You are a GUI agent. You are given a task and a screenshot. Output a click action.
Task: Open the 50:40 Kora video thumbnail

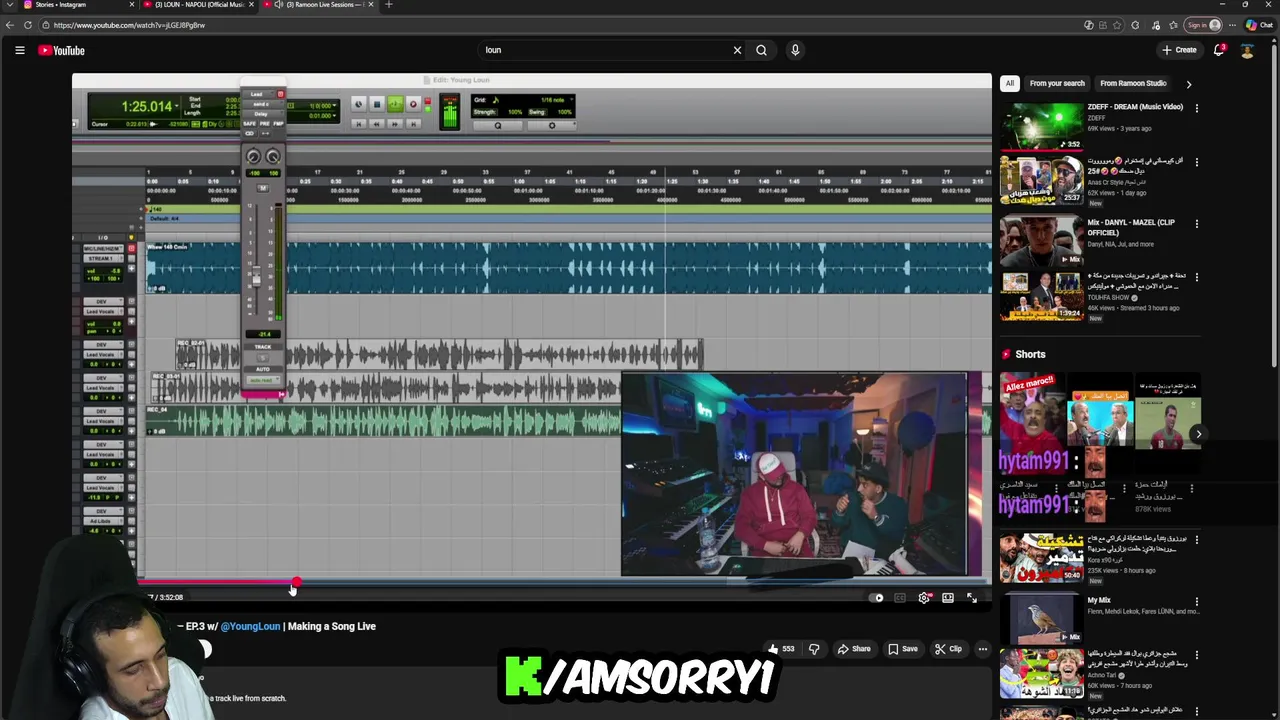1041,560
